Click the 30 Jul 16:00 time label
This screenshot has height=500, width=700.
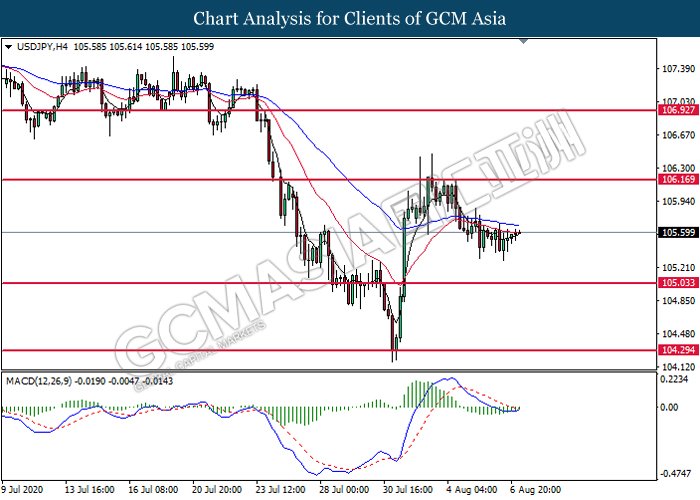click(408, 490)
